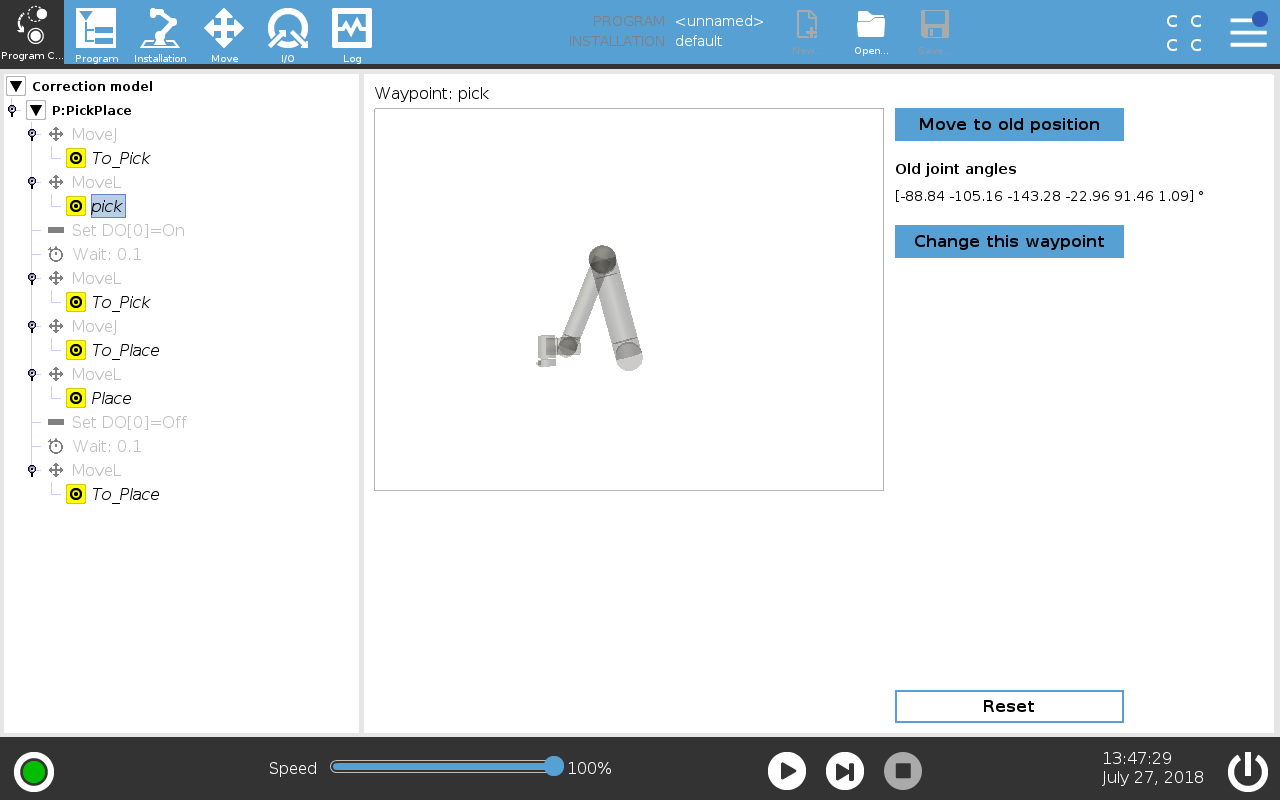Click Move to old position button

(x=1009, y=124)
